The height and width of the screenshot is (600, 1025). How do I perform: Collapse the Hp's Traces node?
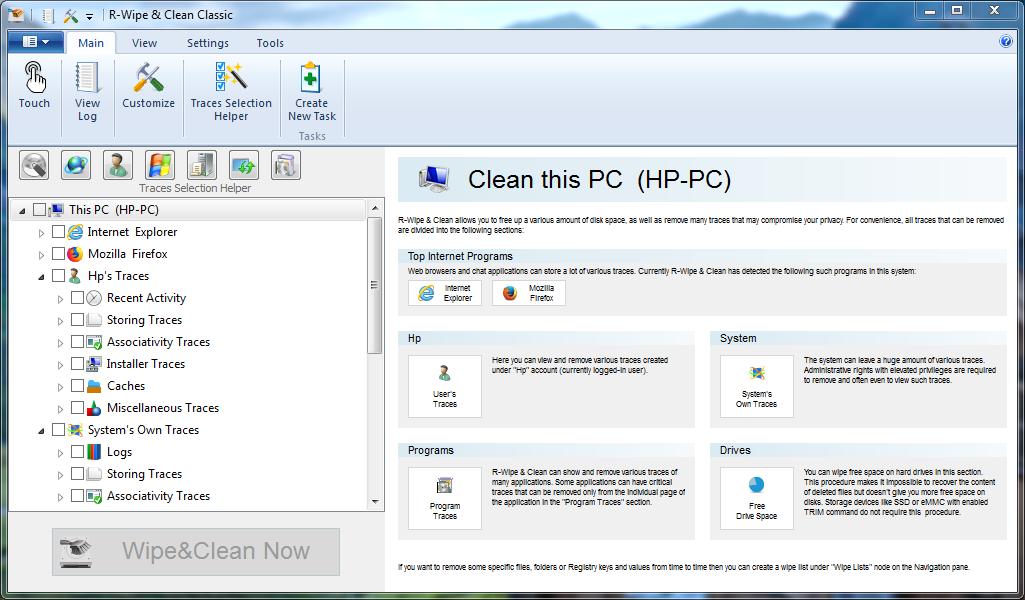pyautogui.click(x=41, y=276)
